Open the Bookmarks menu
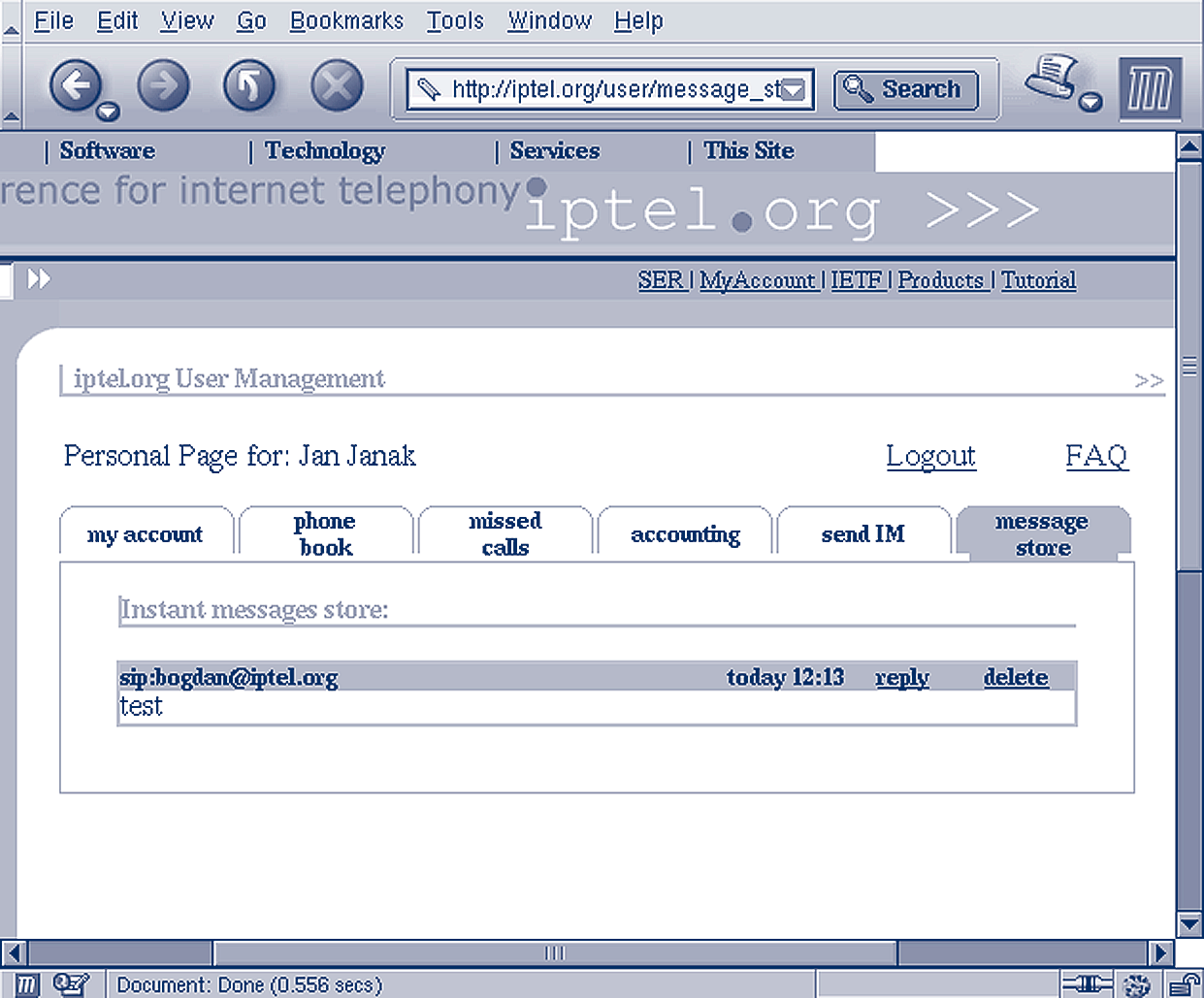Viewport: 1204px width, 998px height. point(346,20)
